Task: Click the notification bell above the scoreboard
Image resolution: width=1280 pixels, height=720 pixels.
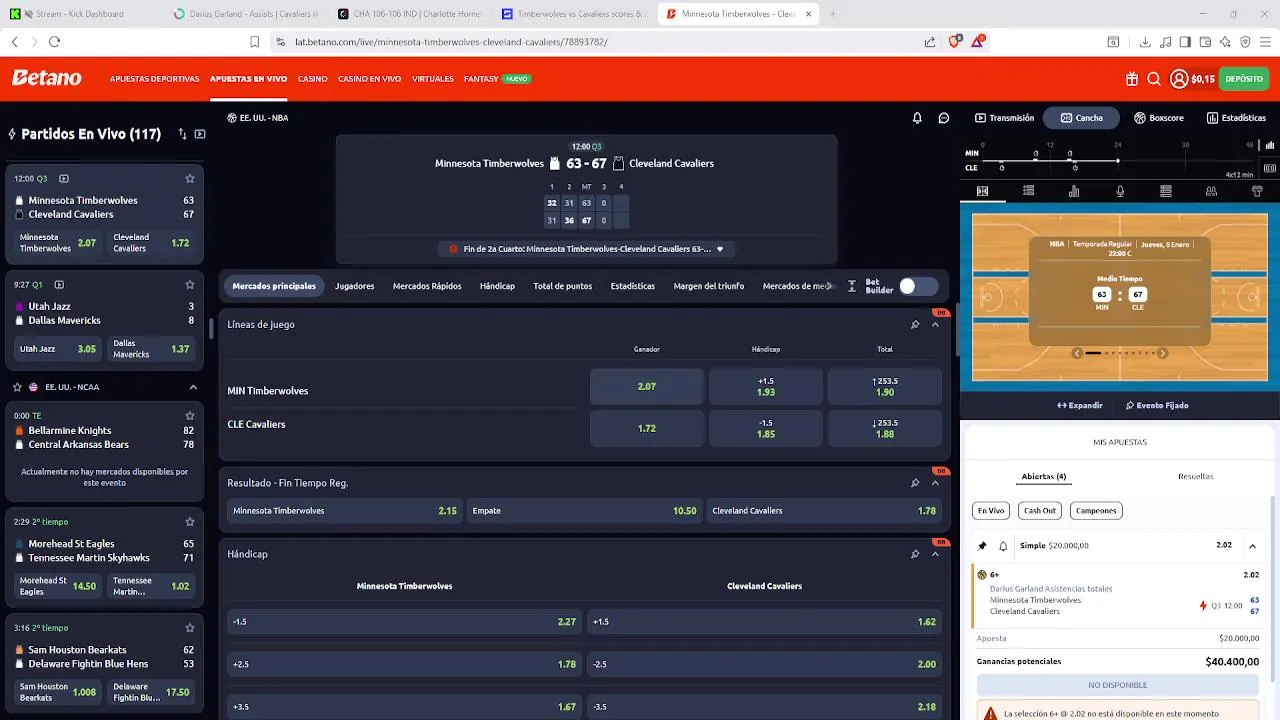Action: coord(917,118)
